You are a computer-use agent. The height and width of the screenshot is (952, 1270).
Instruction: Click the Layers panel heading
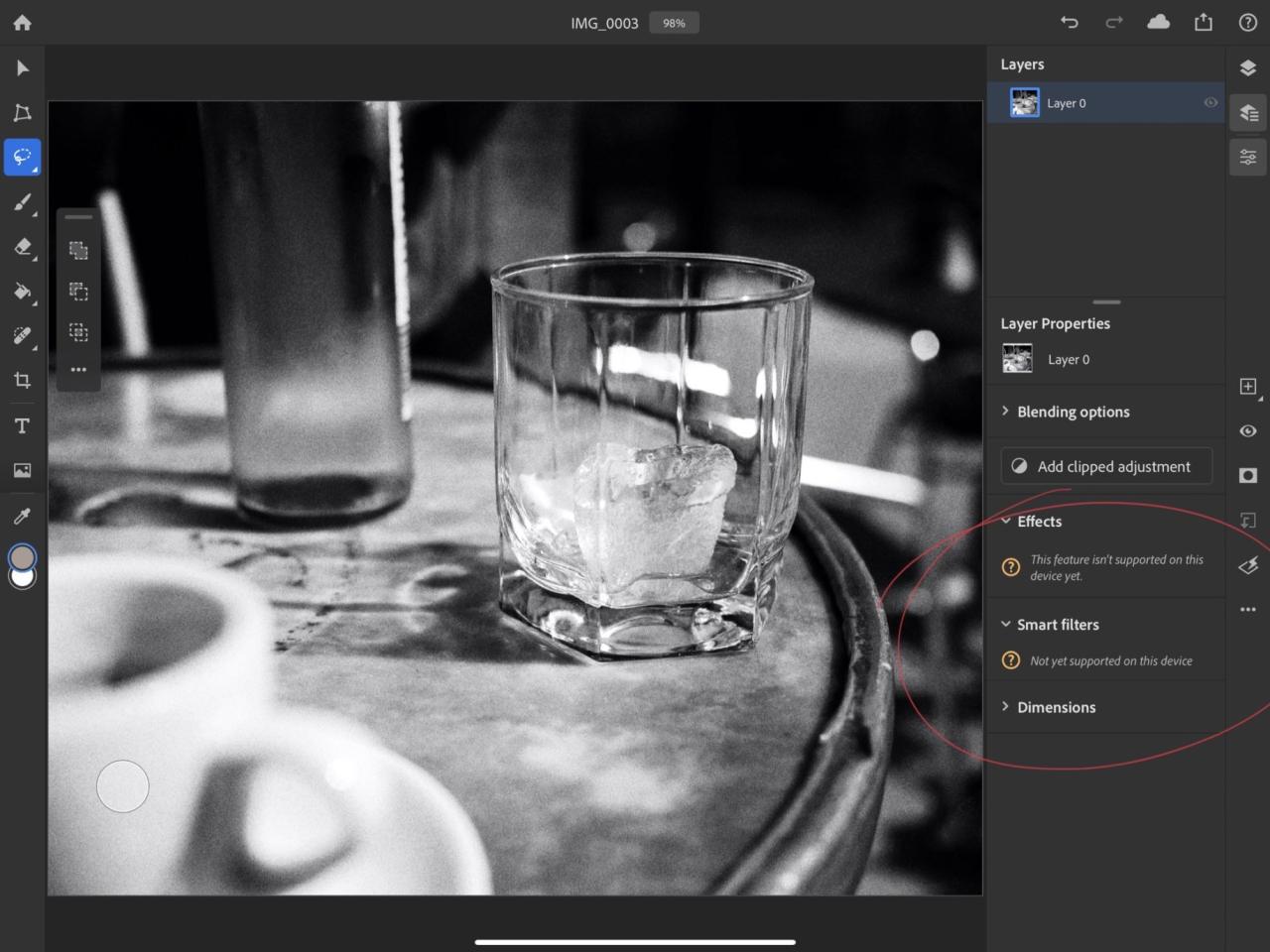click(1022, 64)
